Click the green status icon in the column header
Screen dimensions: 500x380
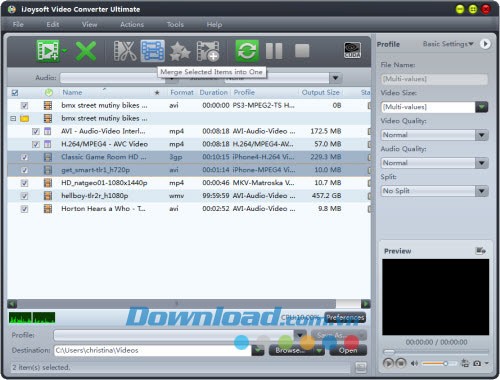point(49,93)
